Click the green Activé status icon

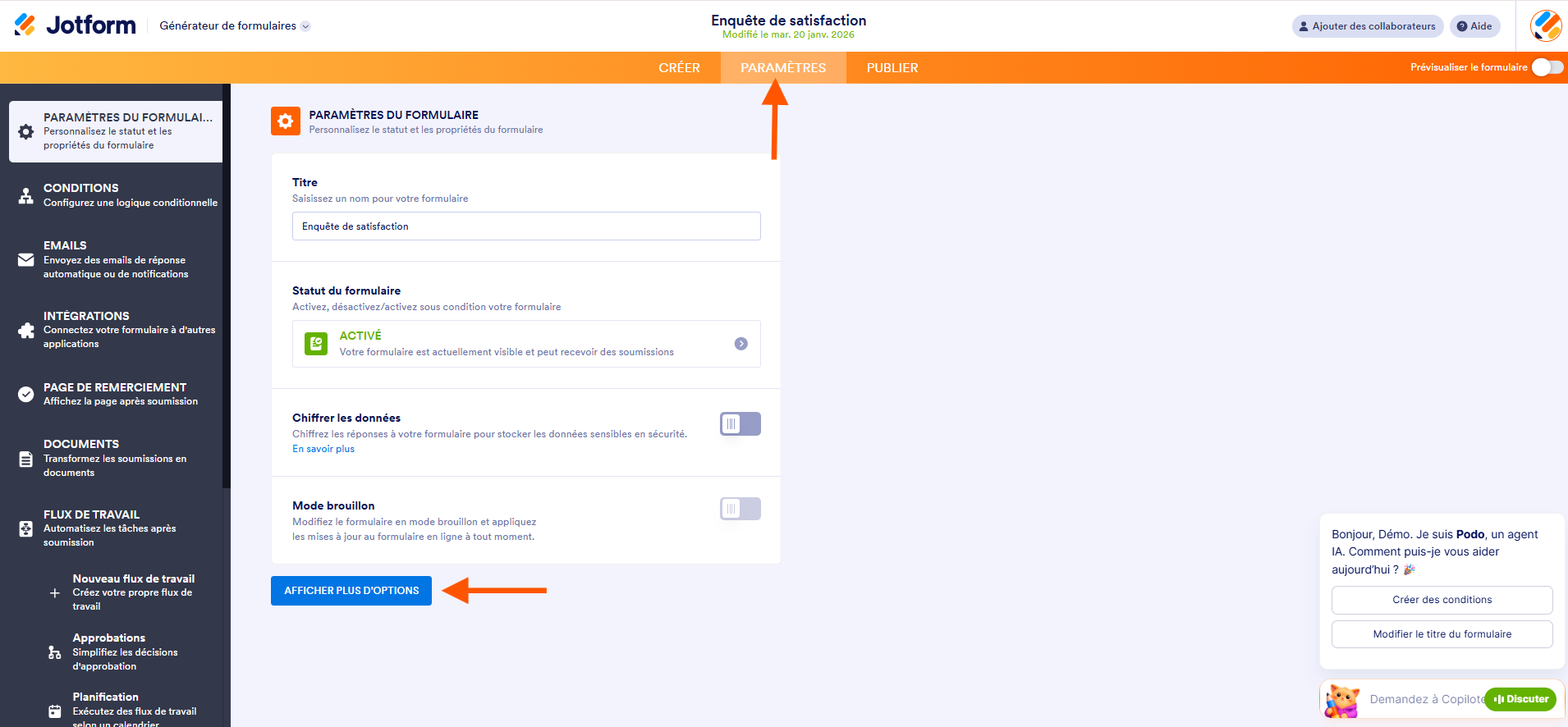click(x=316, y=344)
